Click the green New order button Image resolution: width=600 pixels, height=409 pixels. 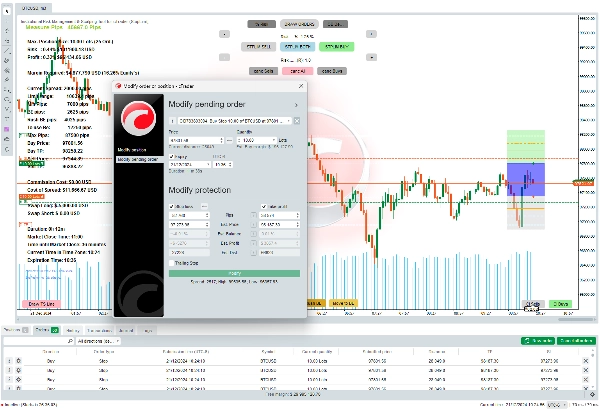[538, 341]
